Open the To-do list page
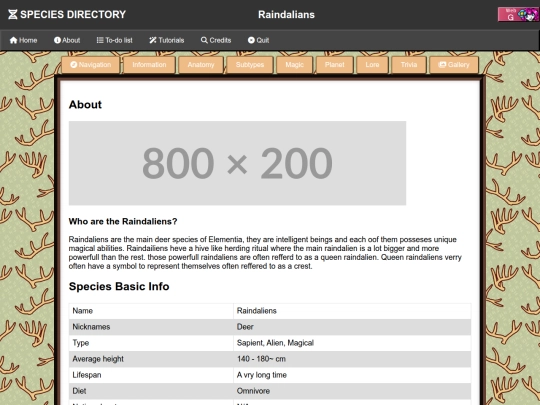The image size is (540, 405). coord(115,40)
